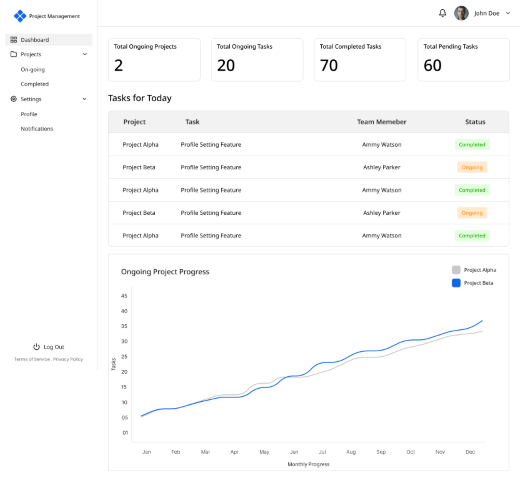
Task: Expand the John Doe account dropdown arrow
Action: pyautogui.click(x=508, y=13)
